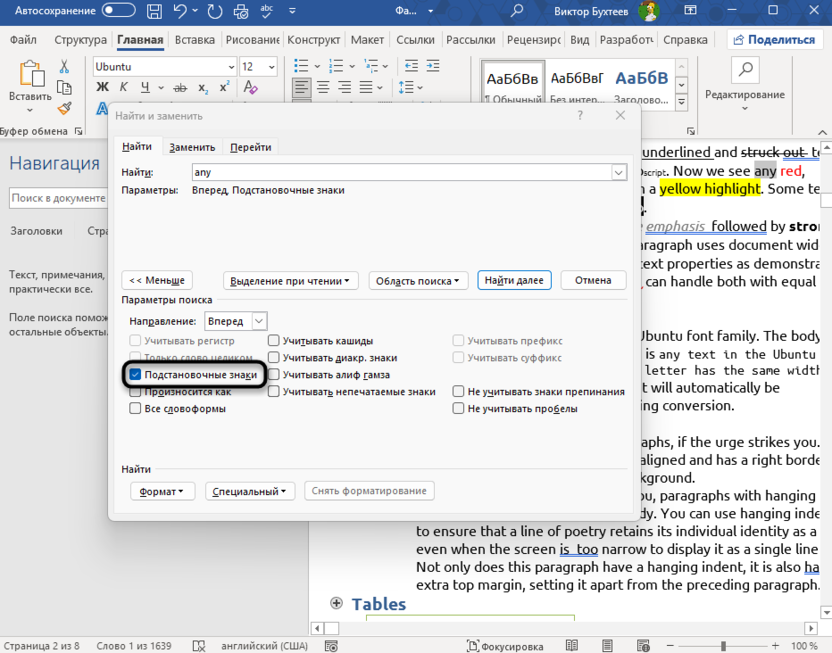Screen dimensions: 832x653
Task: Click the Отмена button
Action: click(x=593, y=280)
